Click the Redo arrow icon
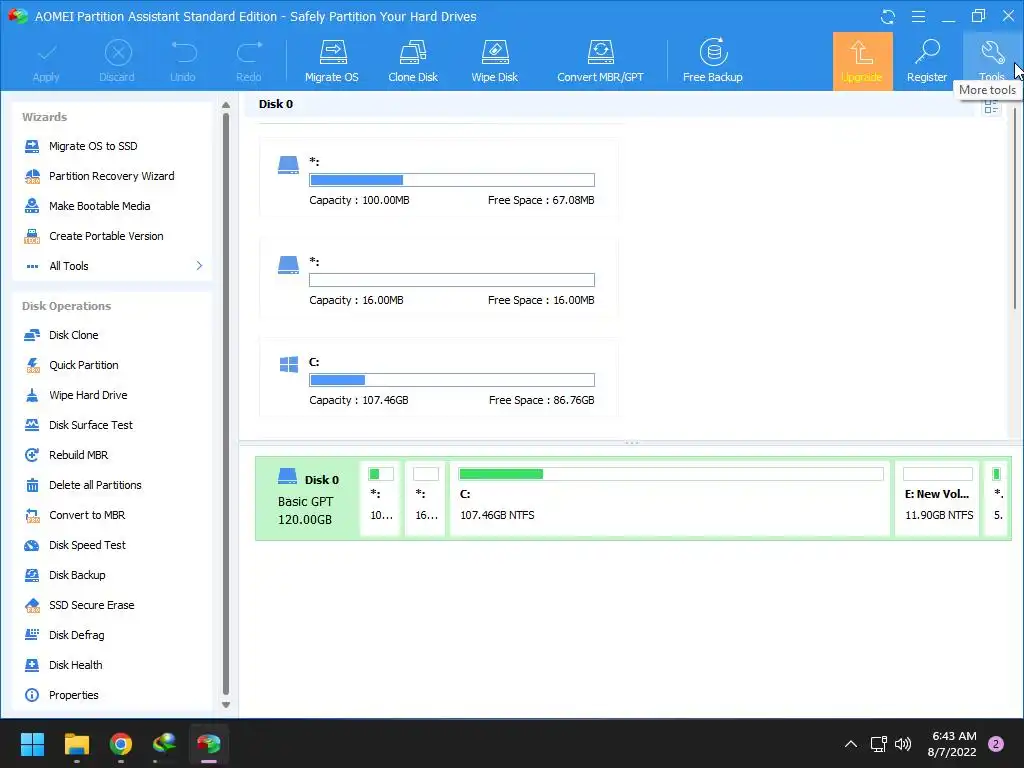Screen dimensions: 1024x768 point(249,61)
